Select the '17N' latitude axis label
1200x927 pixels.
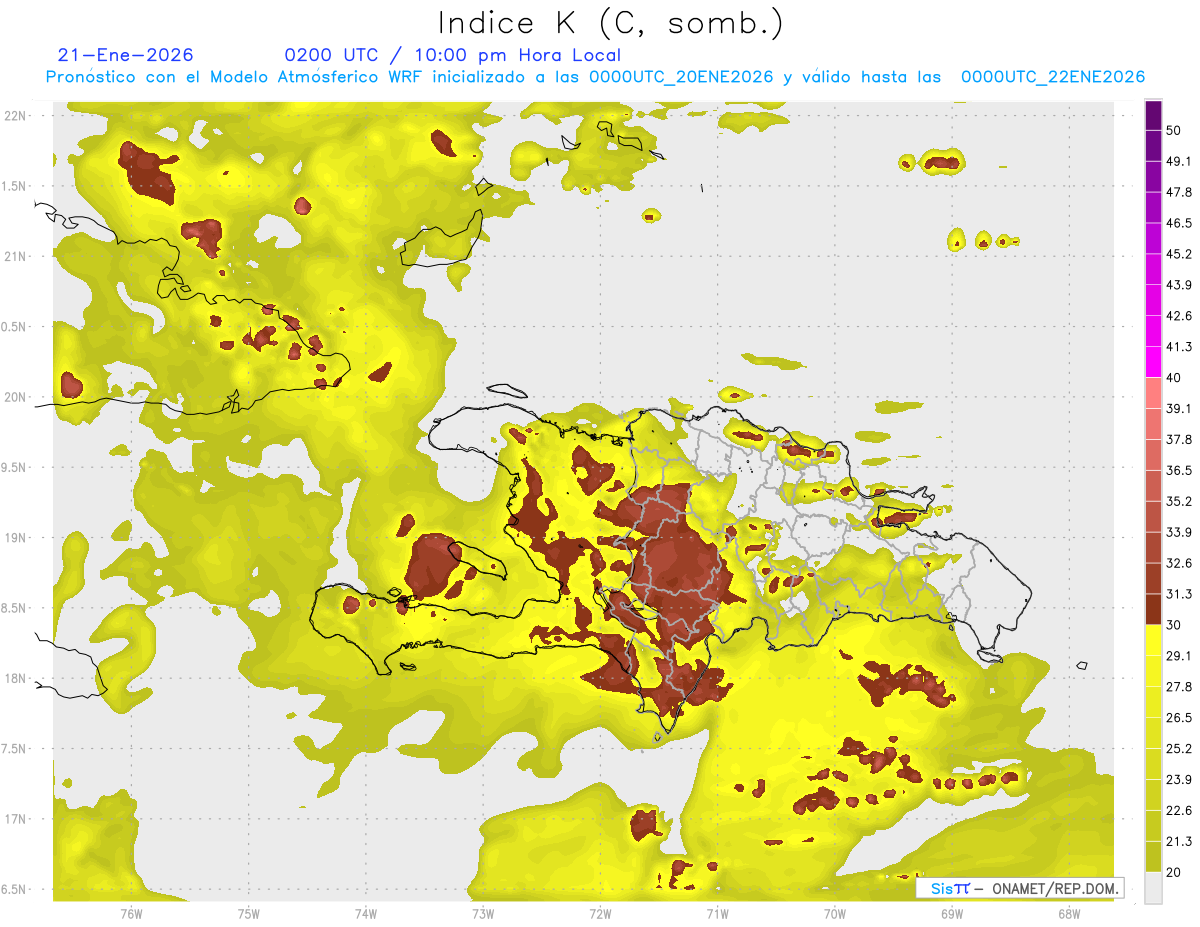point(15,819)
